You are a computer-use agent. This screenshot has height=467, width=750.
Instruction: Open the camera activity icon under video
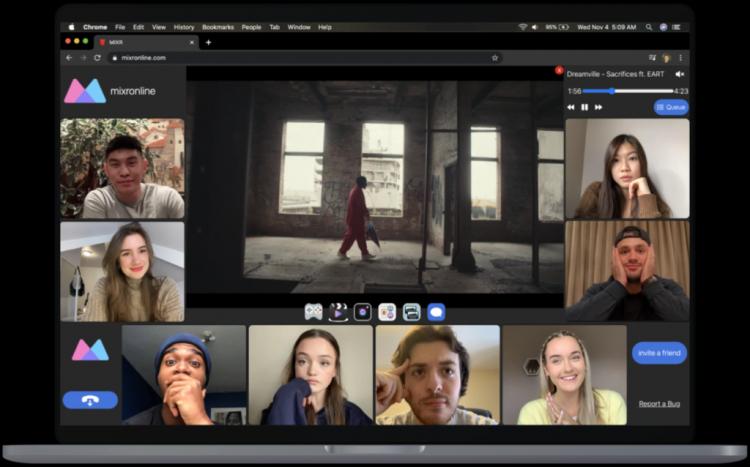point(363,312)
